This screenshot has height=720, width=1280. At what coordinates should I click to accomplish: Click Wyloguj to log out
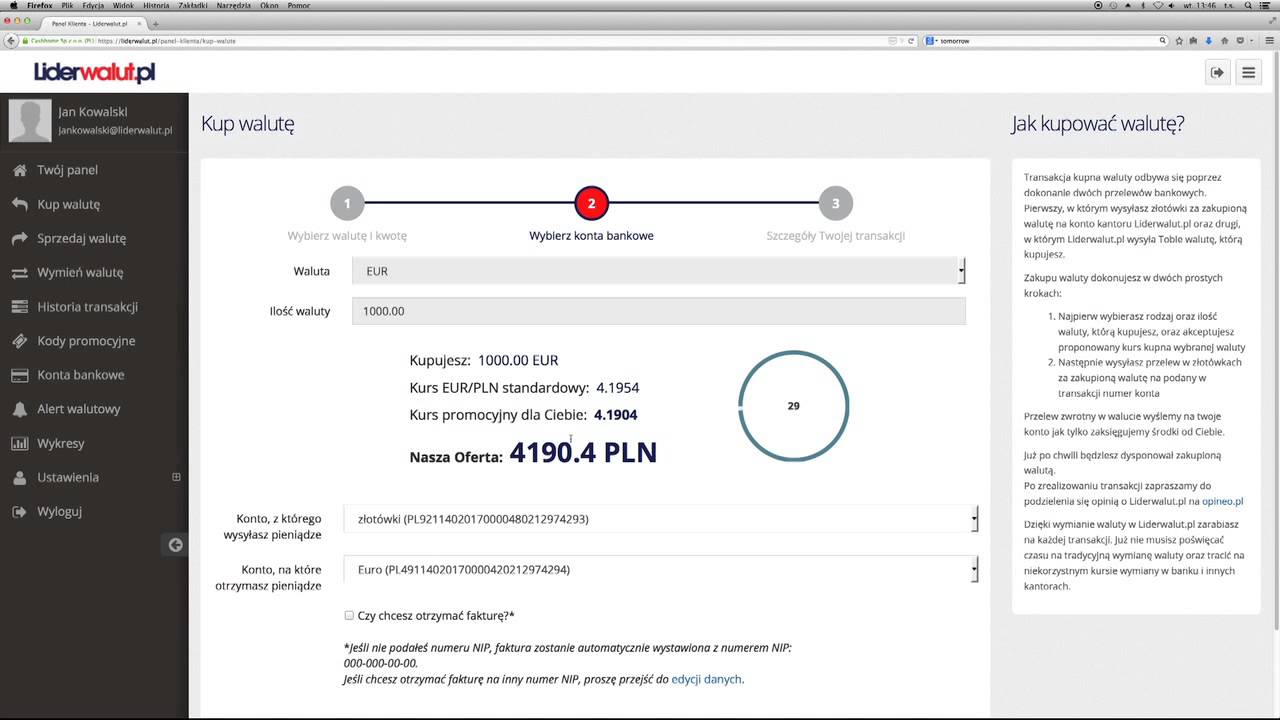point(60,511)
